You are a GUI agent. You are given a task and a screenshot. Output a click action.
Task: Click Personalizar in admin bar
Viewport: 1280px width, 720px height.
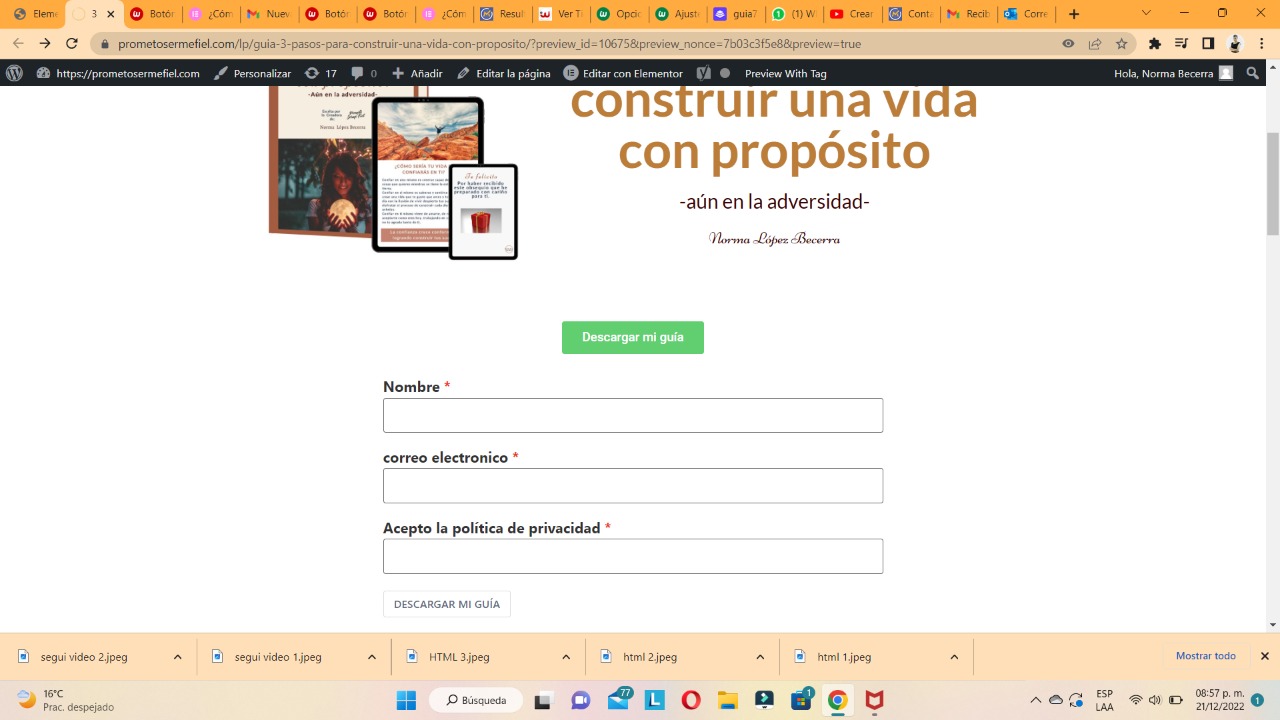pyautogui.click(x=253, y=73)
